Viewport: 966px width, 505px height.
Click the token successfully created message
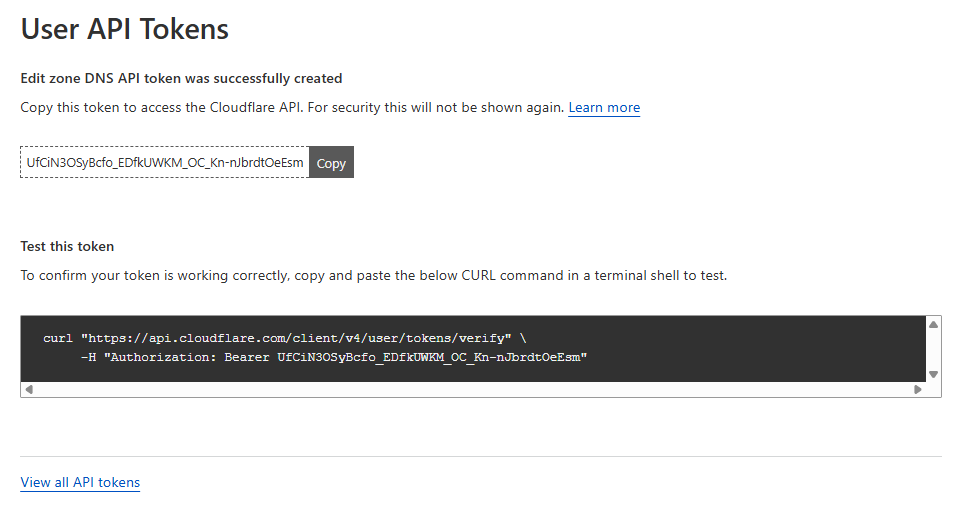[181, 78]
